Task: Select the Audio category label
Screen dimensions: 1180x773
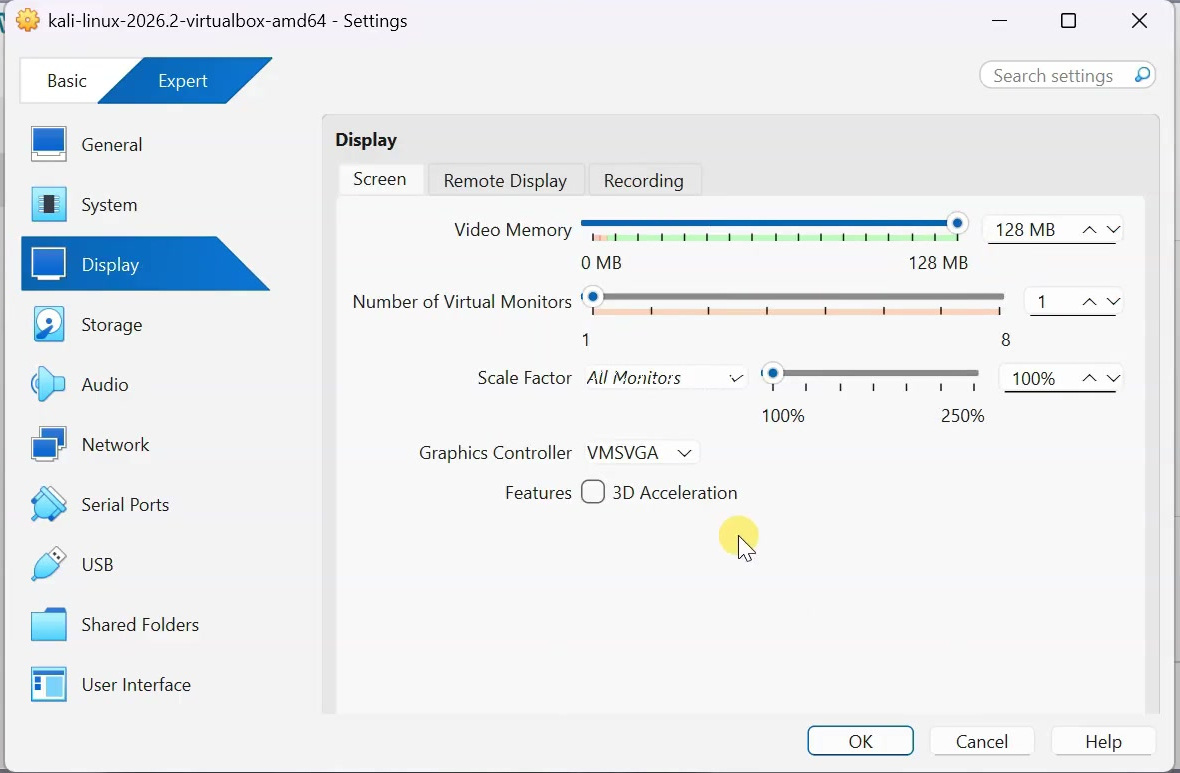Action: (105, 385)
